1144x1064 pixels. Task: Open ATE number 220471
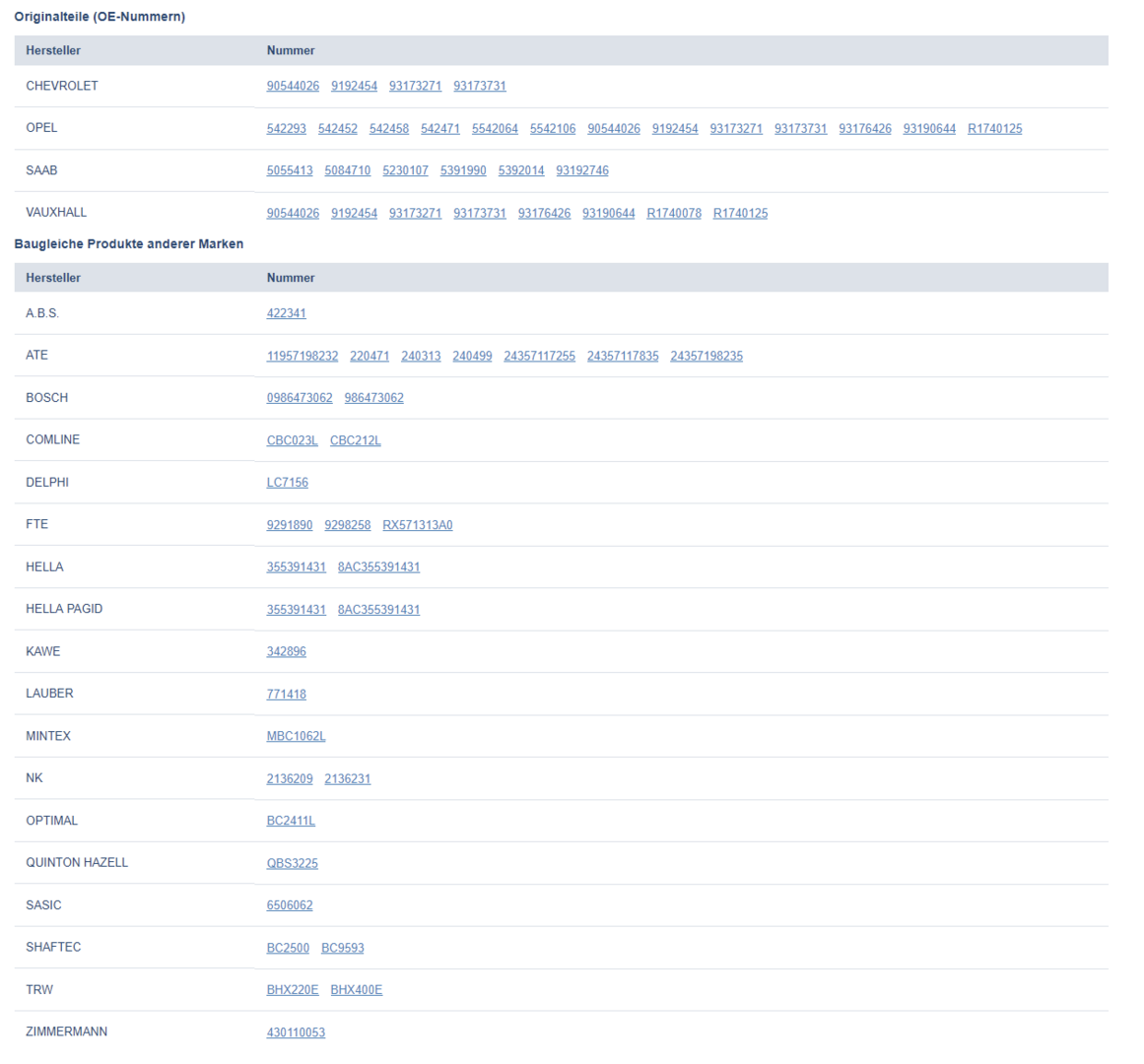click(x=370, y=356)
